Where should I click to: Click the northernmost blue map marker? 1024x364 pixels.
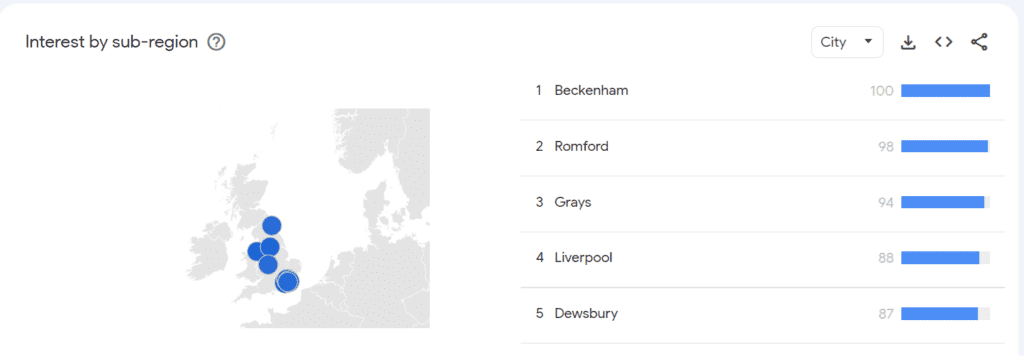point(272,226)
